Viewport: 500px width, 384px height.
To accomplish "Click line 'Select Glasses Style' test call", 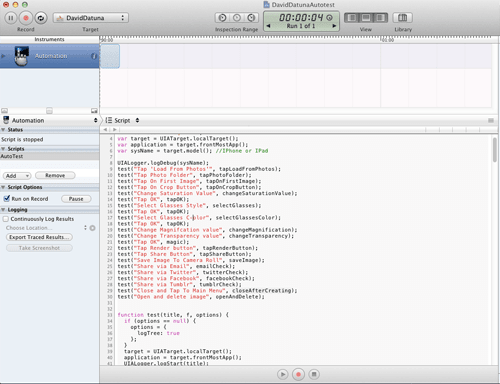I will (x=189, y=205).
